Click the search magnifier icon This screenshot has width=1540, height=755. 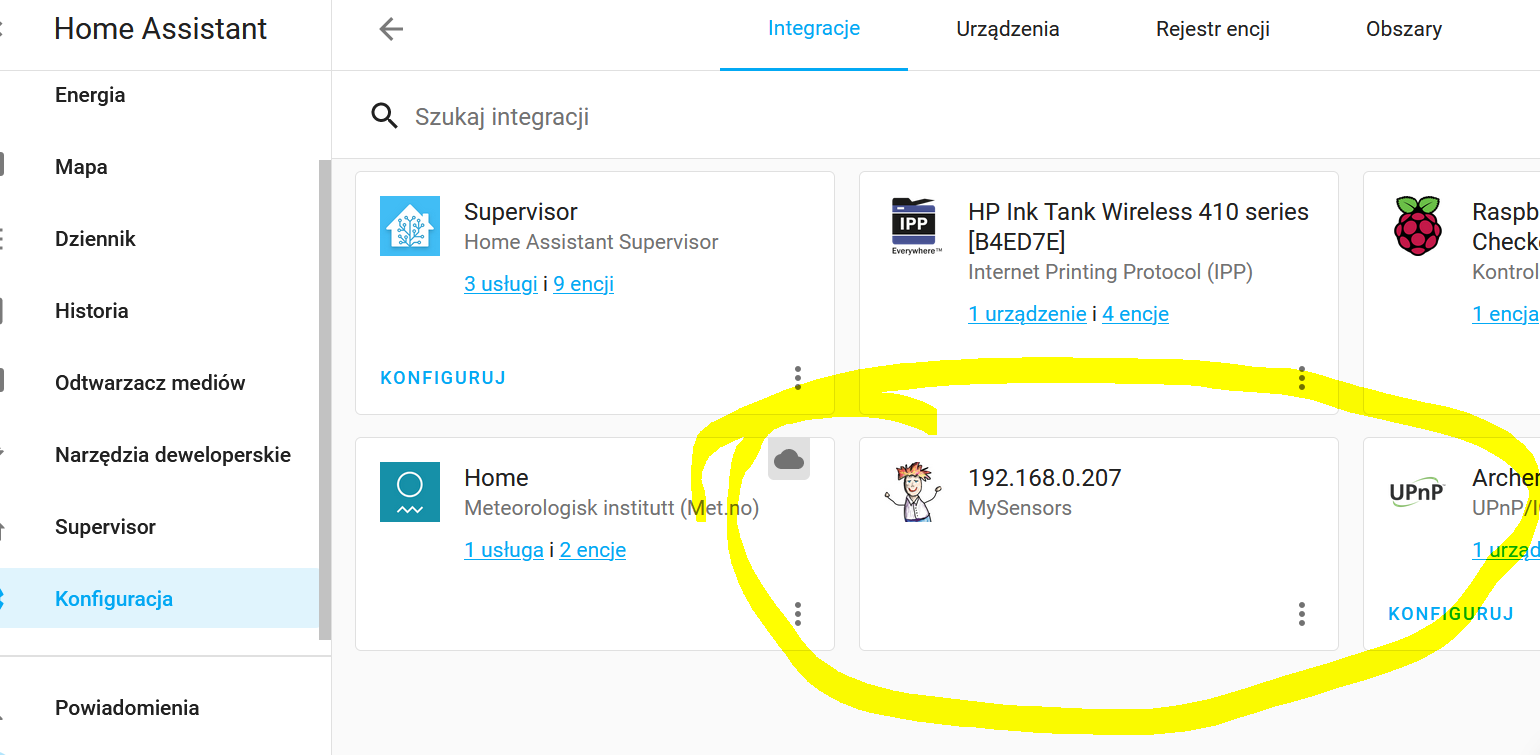[x=385, y=116]
